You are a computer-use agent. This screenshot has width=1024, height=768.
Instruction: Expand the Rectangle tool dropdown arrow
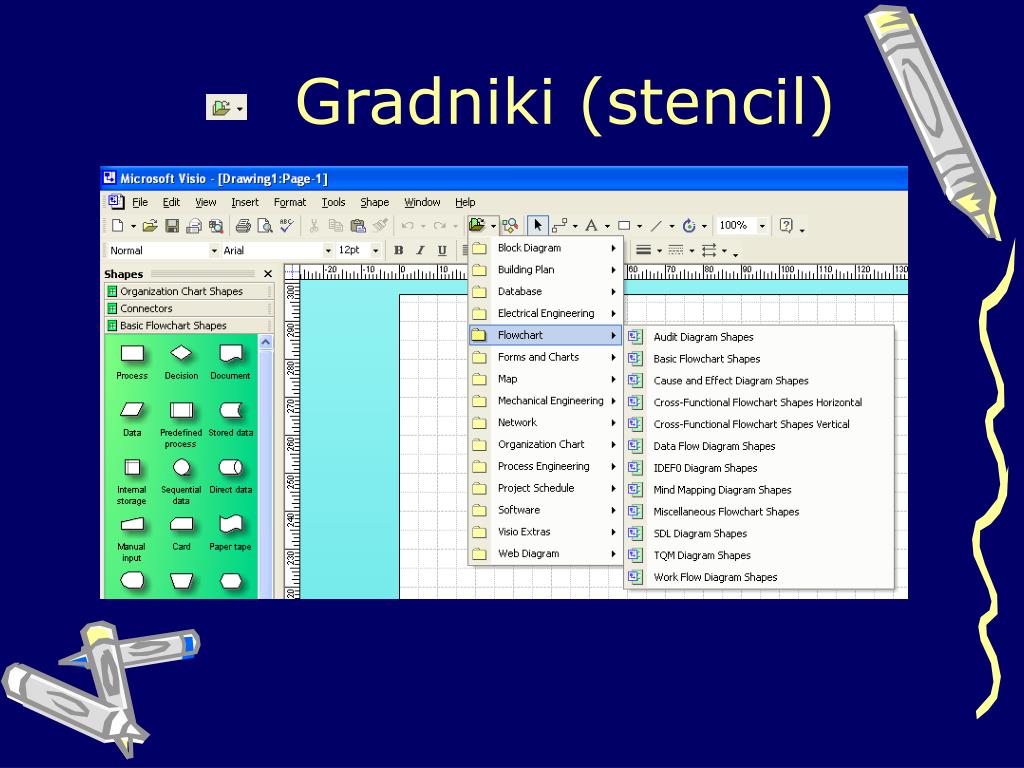coord(639,227)
